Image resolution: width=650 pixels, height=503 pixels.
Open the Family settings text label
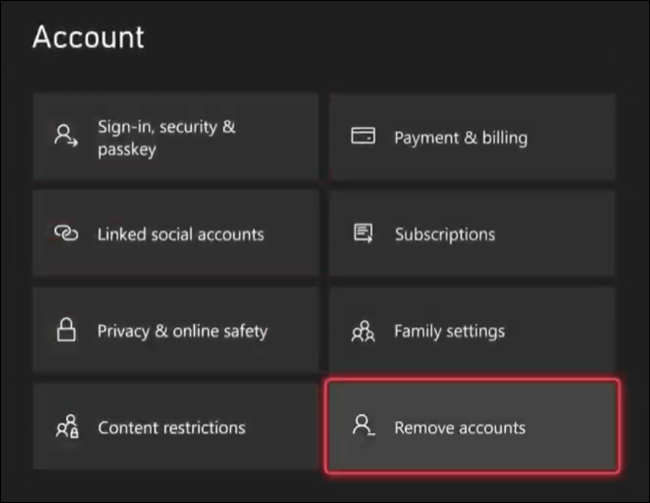pyautogui.click(x=449, y=331)
